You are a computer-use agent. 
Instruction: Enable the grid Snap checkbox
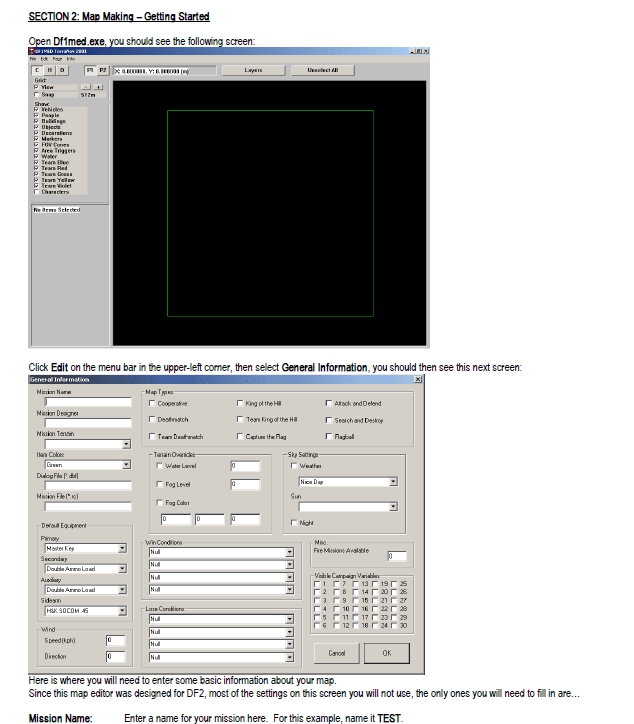36,94
